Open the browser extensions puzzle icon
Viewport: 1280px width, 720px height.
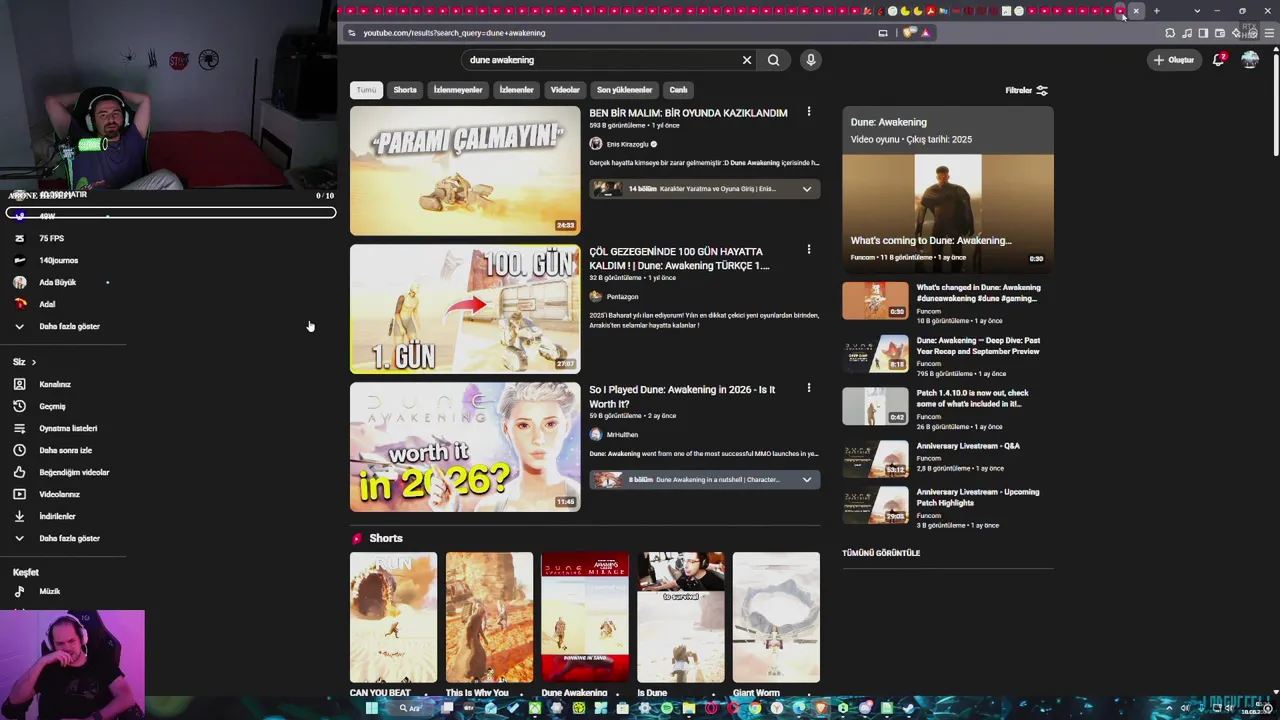1170,33
